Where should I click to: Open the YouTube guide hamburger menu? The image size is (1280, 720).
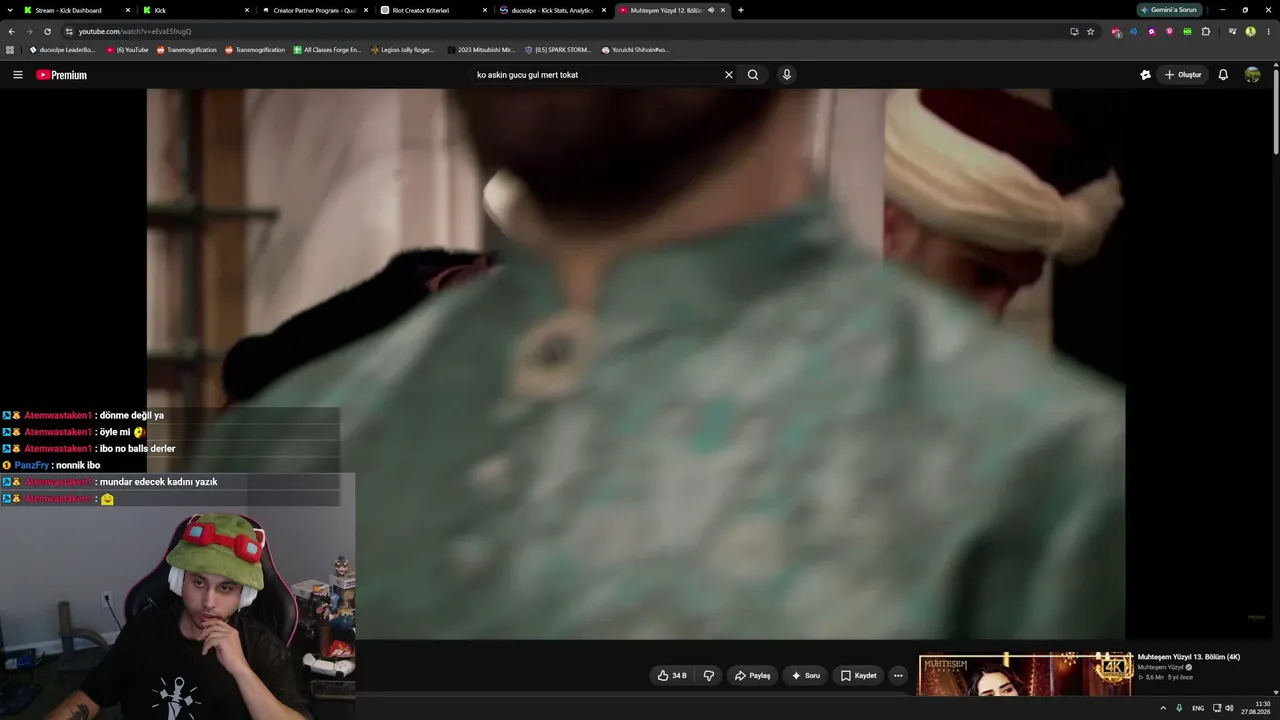[17, 75]
